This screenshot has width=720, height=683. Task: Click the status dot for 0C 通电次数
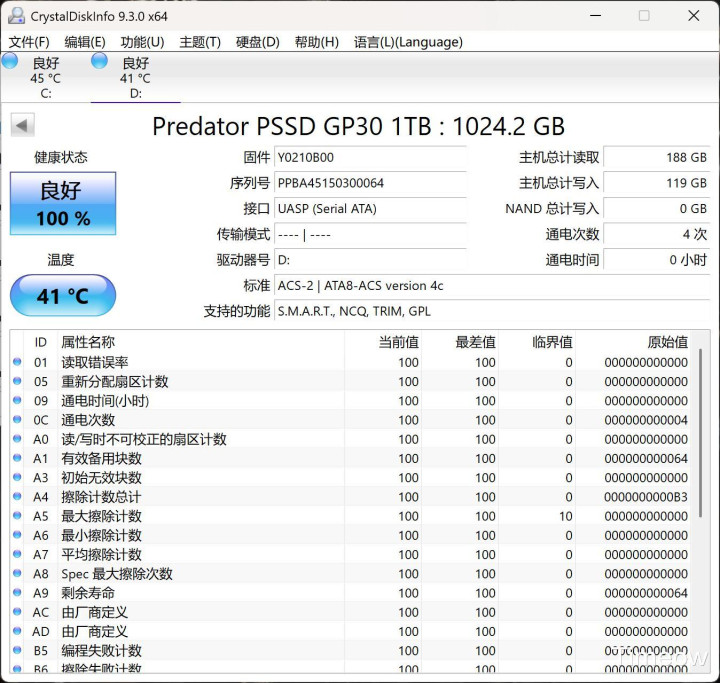pyautogui.click(x=17, y=420)
